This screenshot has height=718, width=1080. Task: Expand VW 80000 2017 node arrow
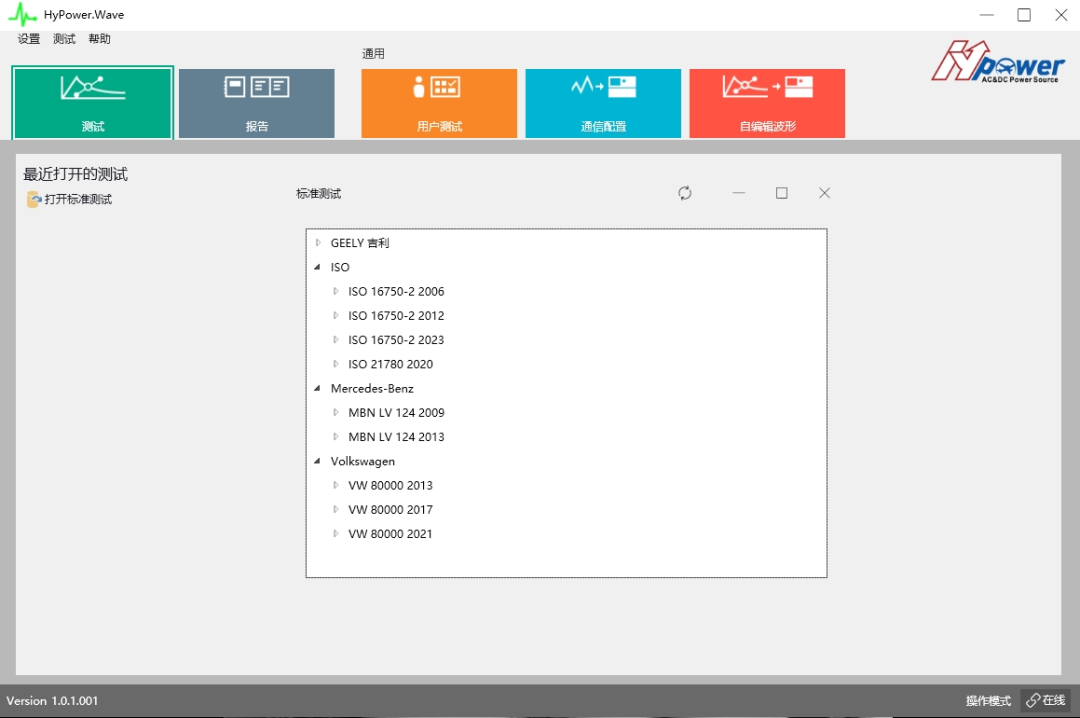pyautogui.click(x=336, y=509)
